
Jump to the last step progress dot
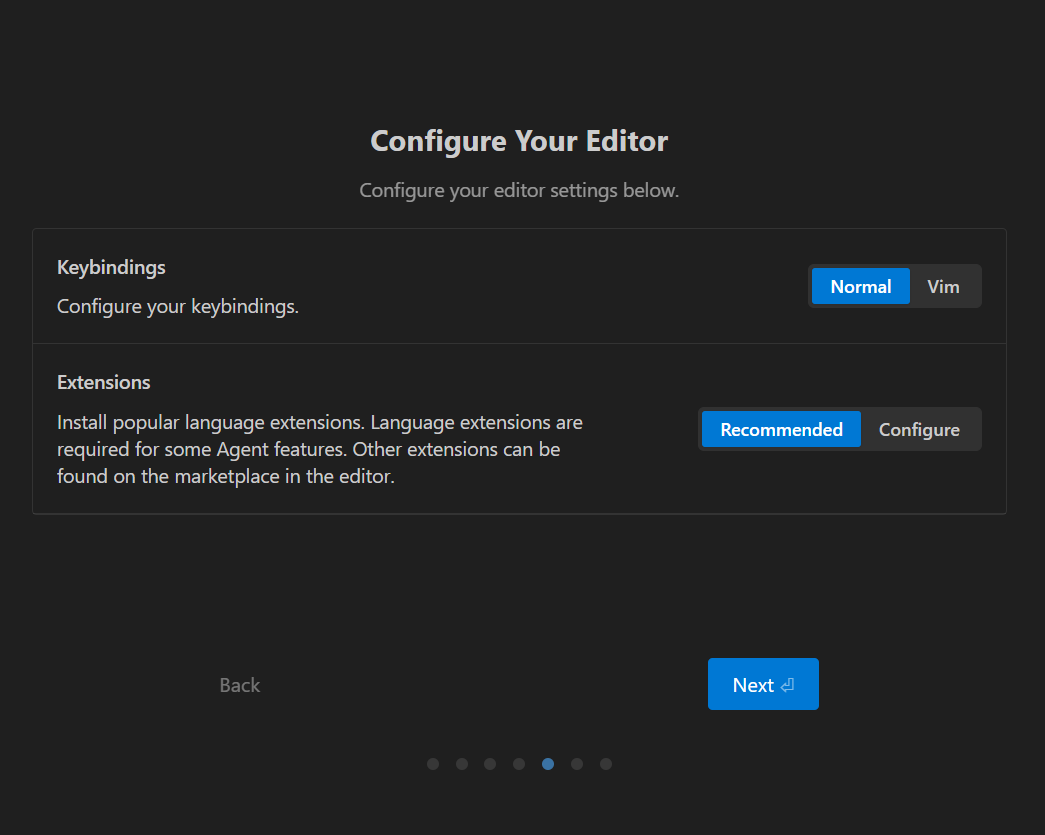(606, 764)
